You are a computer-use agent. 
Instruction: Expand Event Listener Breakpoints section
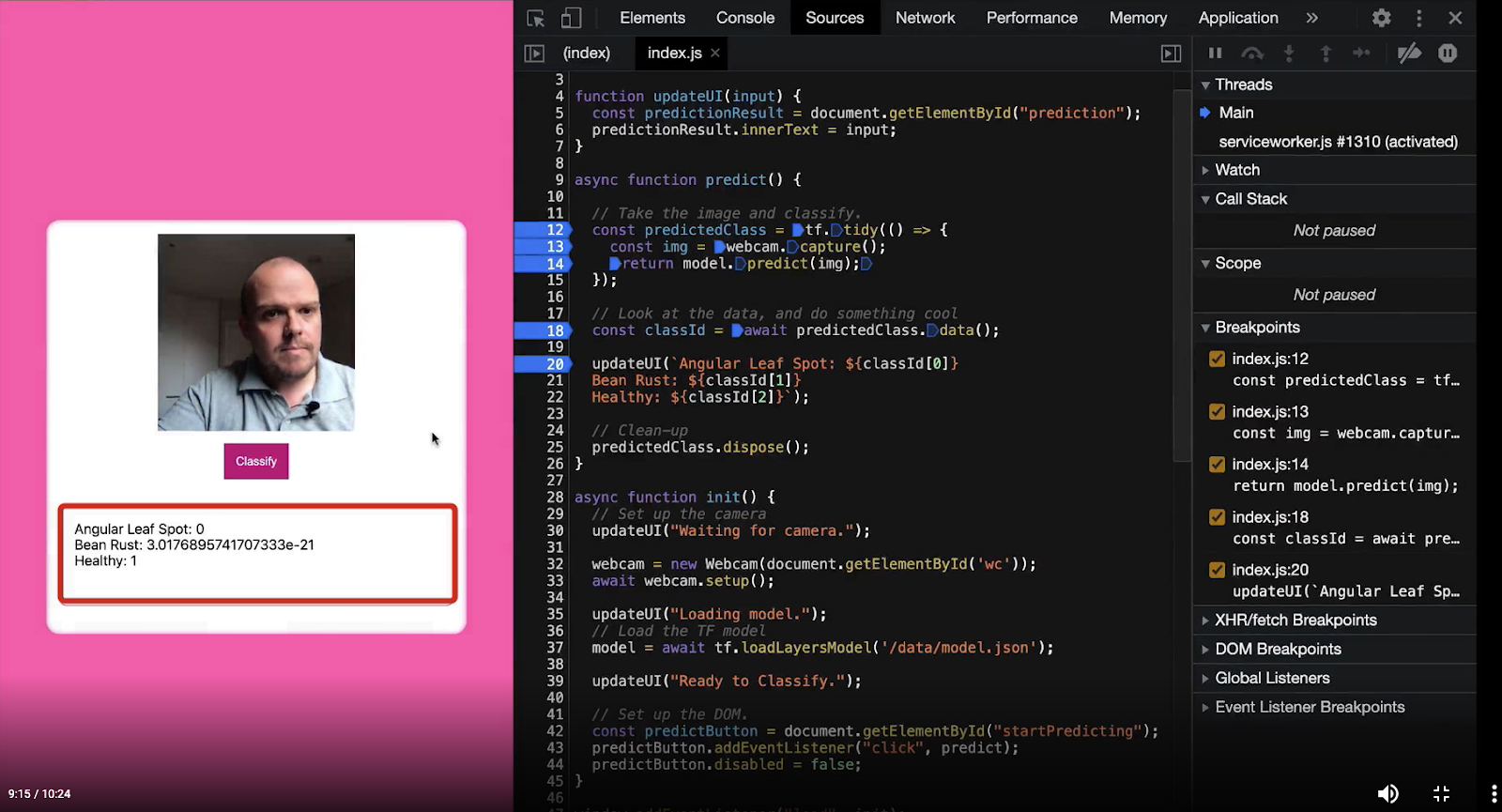1310,707
